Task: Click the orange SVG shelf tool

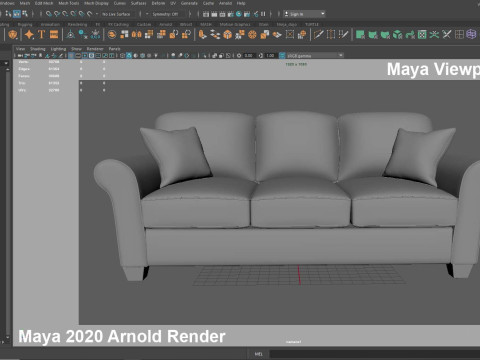Action: (54, 34)
